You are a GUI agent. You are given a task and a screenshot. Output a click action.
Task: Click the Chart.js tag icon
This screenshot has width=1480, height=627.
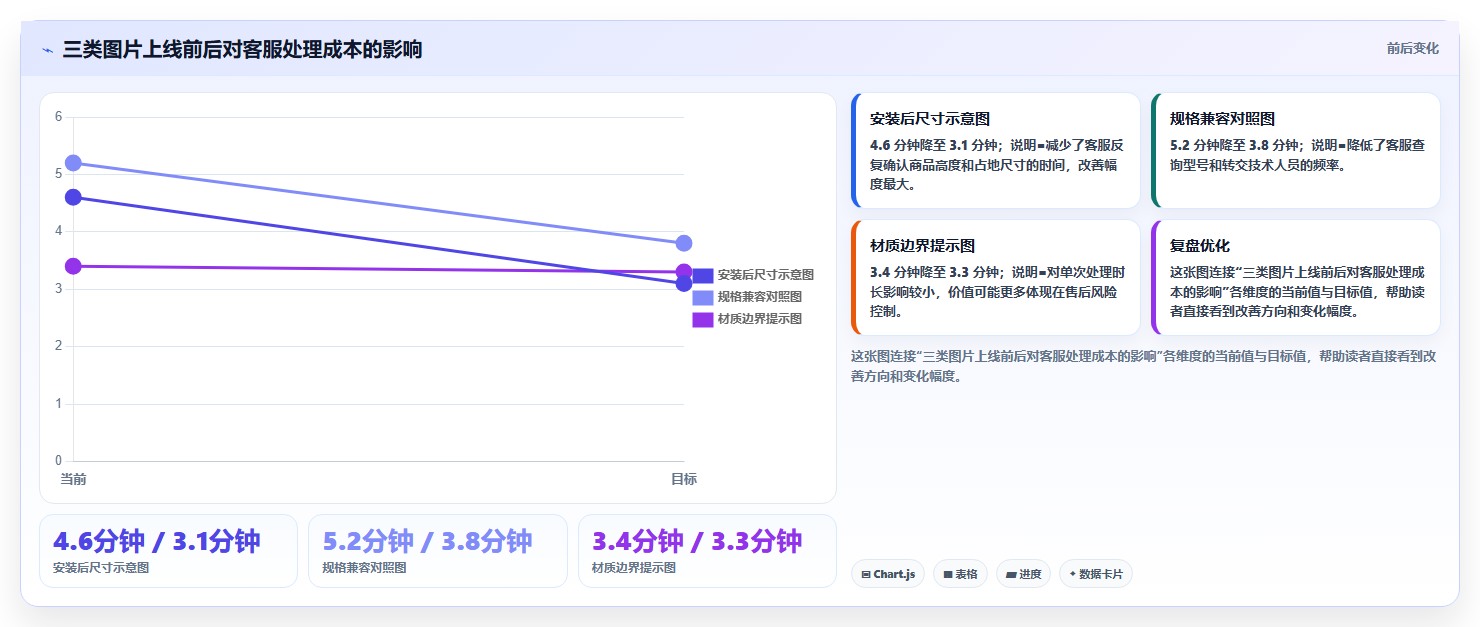pyautogui.click(x=866, y=574)
